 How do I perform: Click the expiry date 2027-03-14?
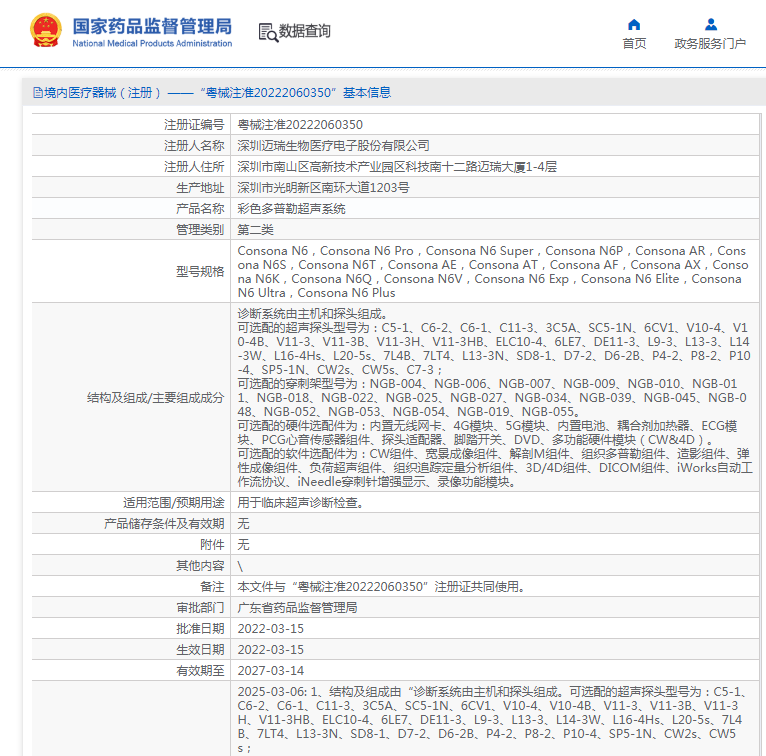(x=270, y=671)
